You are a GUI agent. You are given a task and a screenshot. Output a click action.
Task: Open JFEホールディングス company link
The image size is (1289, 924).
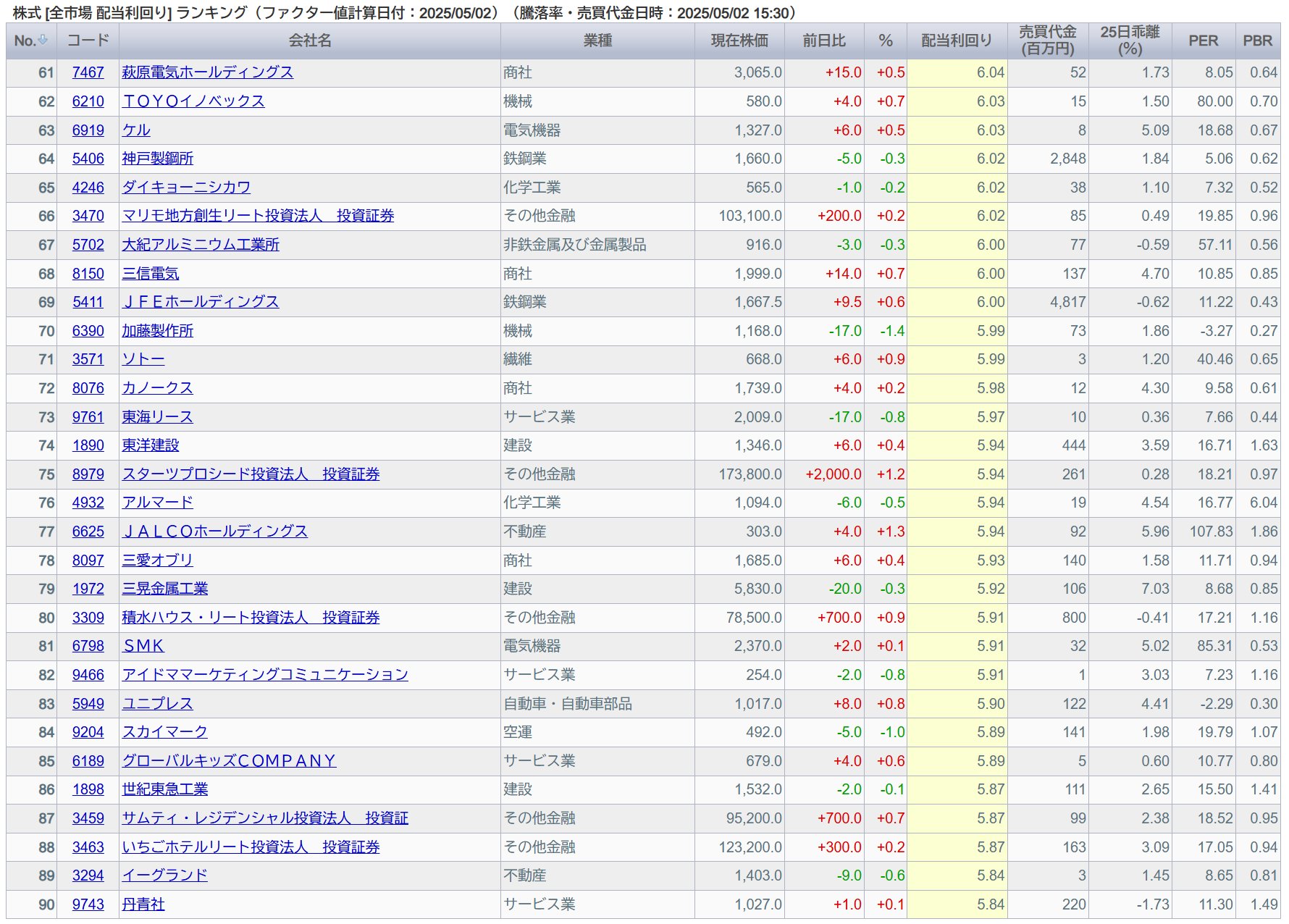pyautogui.click(x=201, y=302)
